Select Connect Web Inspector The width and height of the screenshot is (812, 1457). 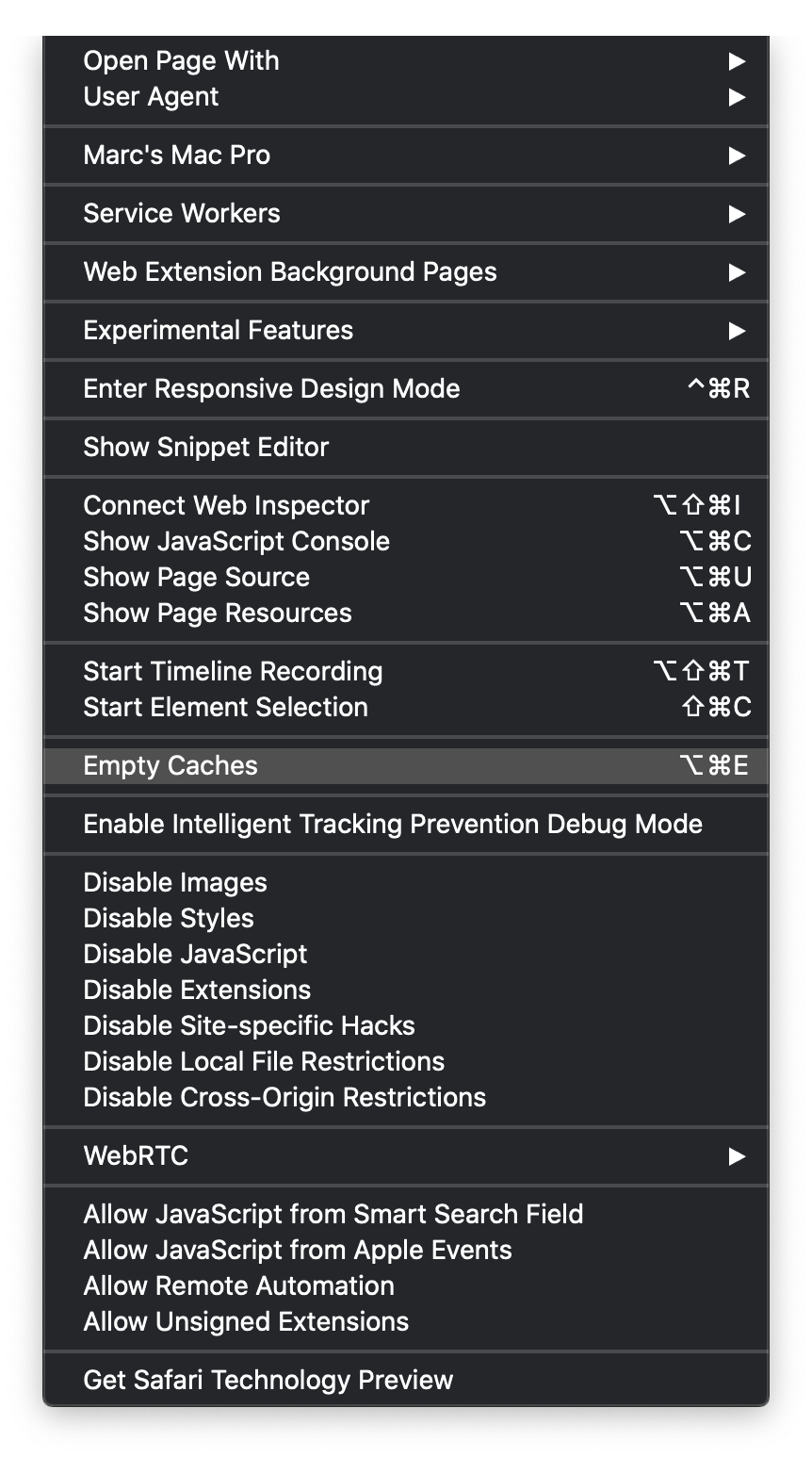coord(226,506)
